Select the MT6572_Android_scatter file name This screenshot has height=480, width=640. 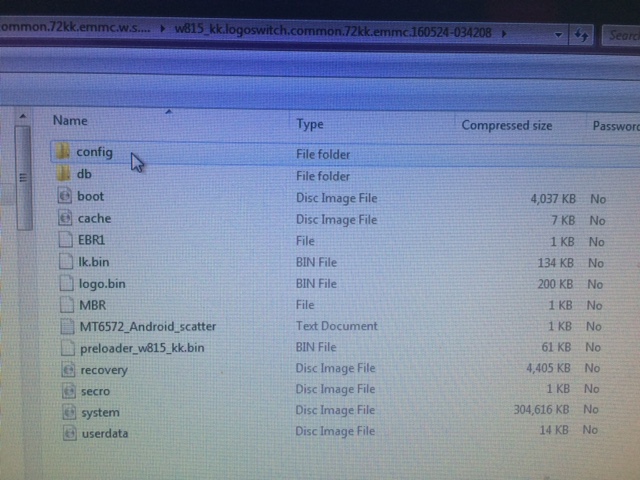tap(148, 327)
